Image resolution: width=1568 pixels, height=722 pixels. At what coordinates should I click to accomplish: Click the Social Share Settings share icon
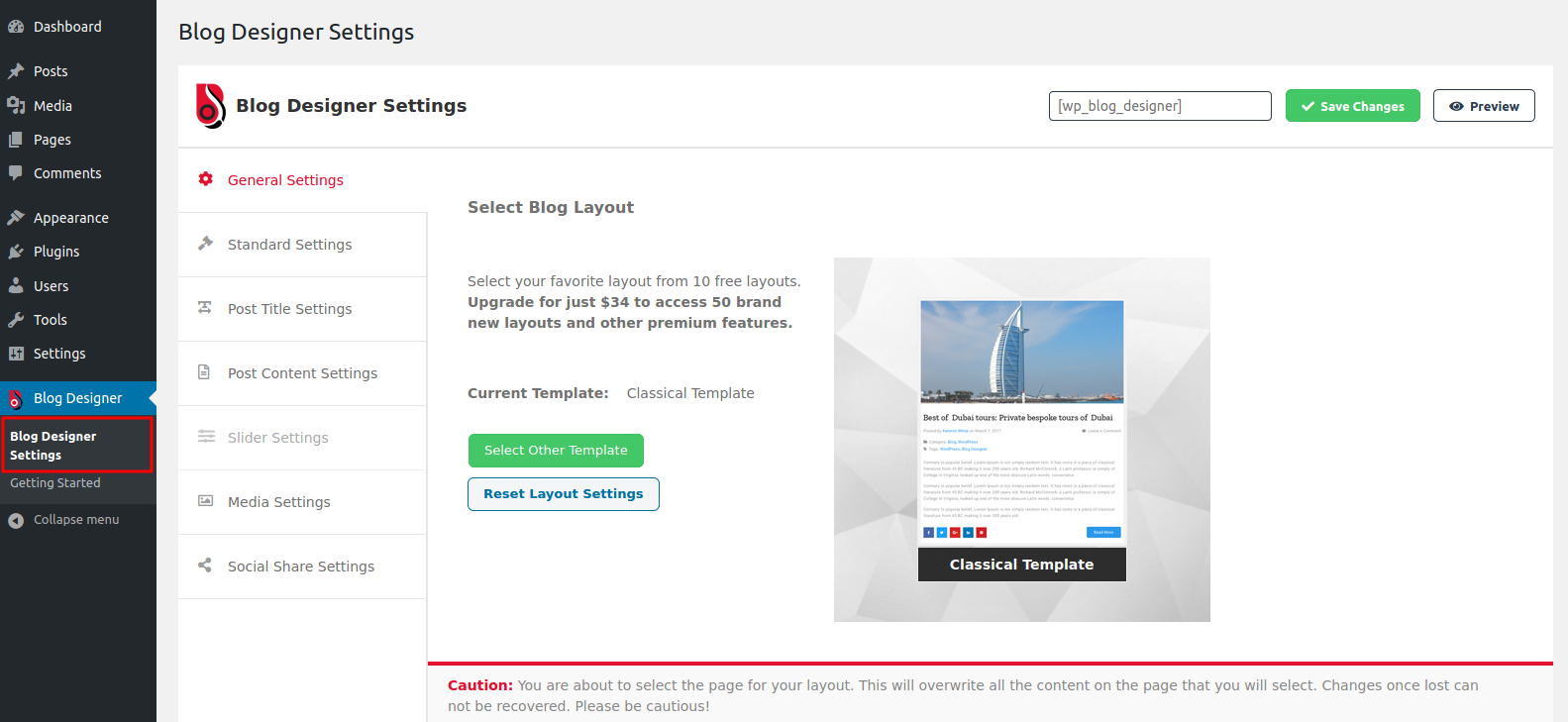(205, 566)
